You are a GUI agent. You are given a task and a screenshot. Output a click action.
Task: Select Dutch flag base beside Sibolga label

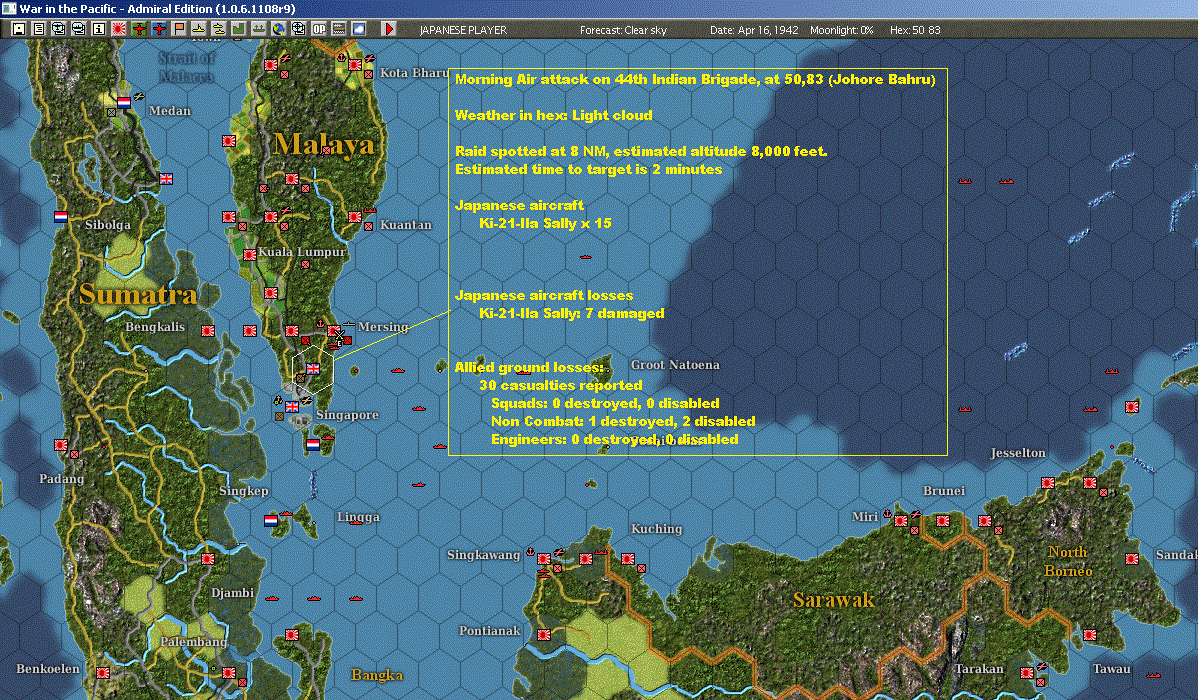tap(60, 217)
